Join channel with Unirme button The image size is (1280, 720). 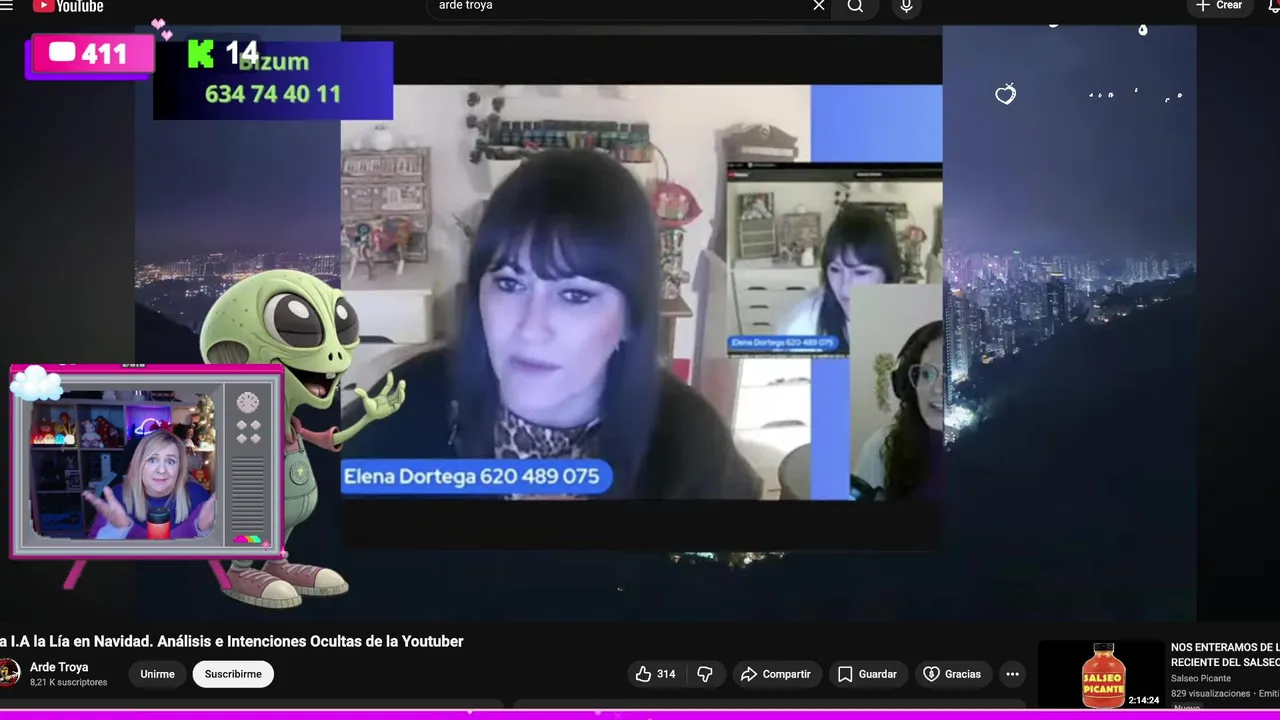tap(157, 674)
